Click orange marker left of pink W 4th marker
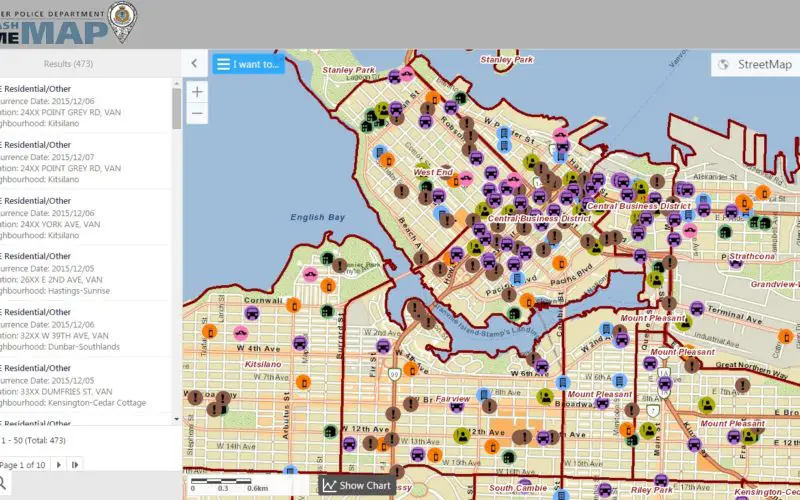This screenshot has width=800, height=500. (x=209, y=331)
